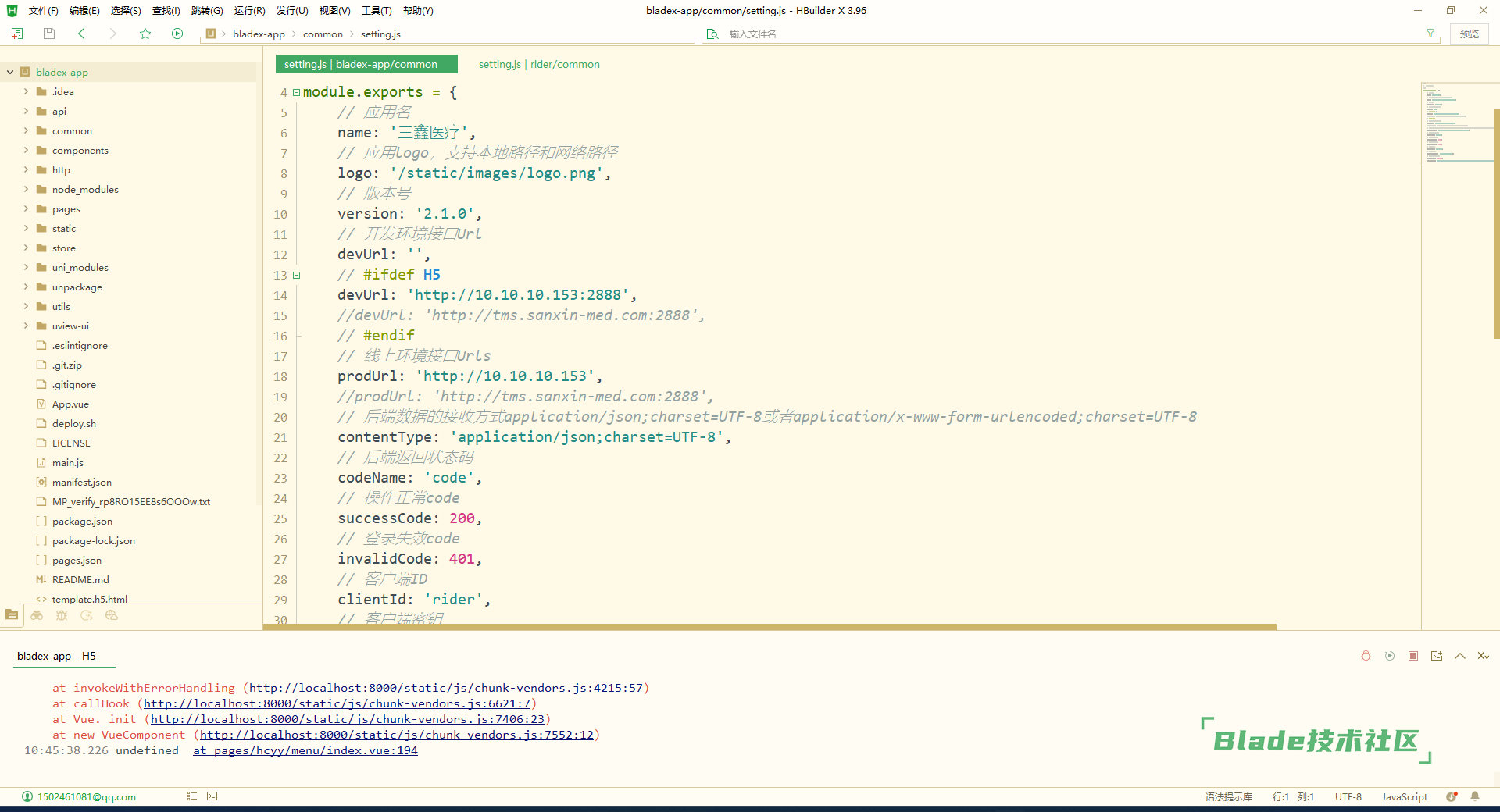Collapse the bladex-app root project
This screenshot has width=1500, height=812.
(x=10, y=72)
